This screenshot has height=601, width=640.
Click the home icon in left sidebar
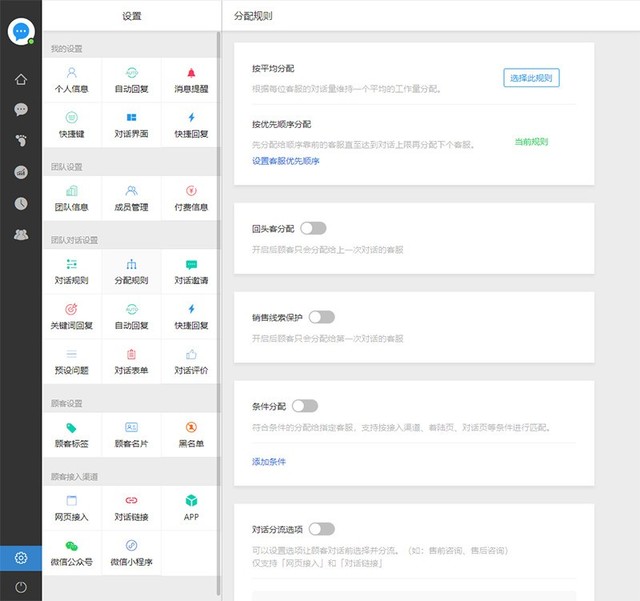click(x=21, y=80)
